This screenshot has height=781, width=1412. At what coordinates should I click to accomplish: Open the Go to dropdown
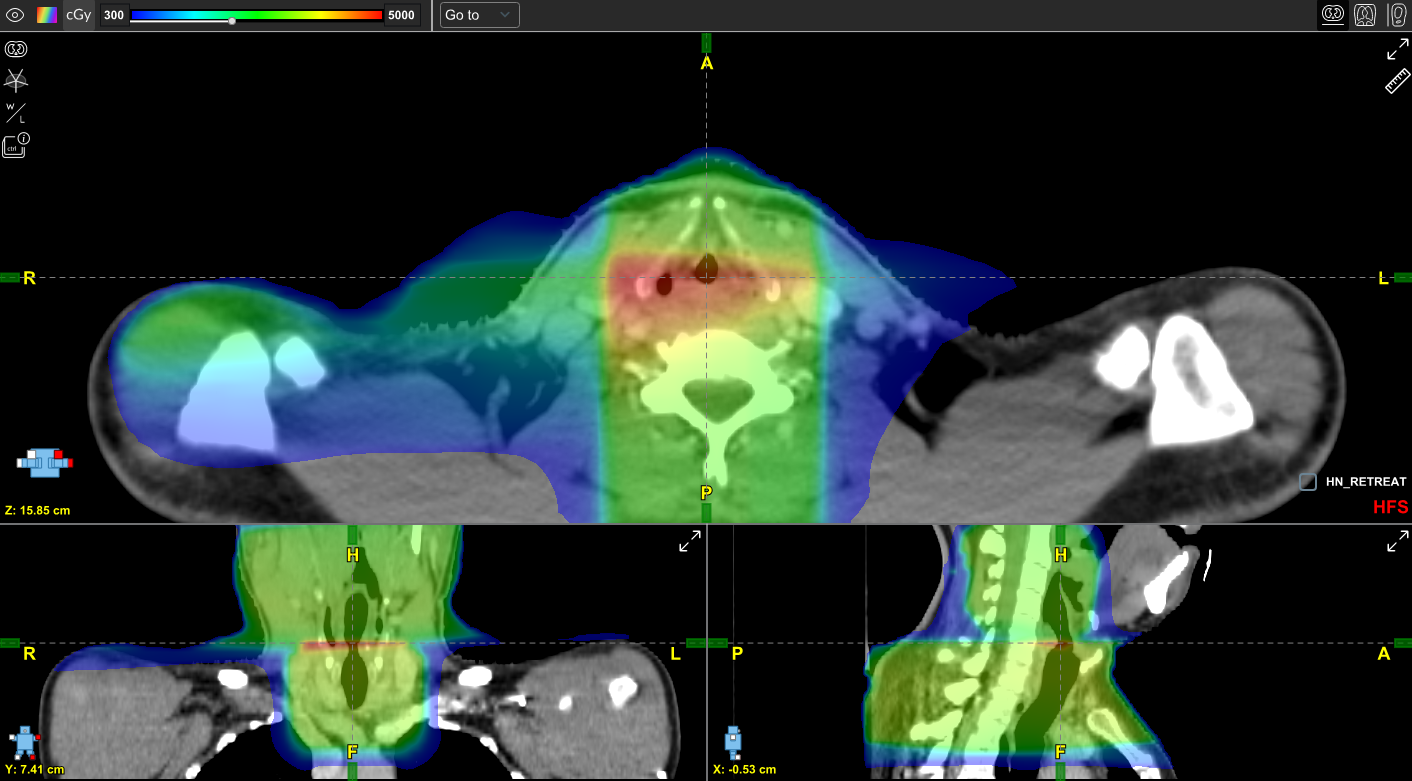pos(479,15)
